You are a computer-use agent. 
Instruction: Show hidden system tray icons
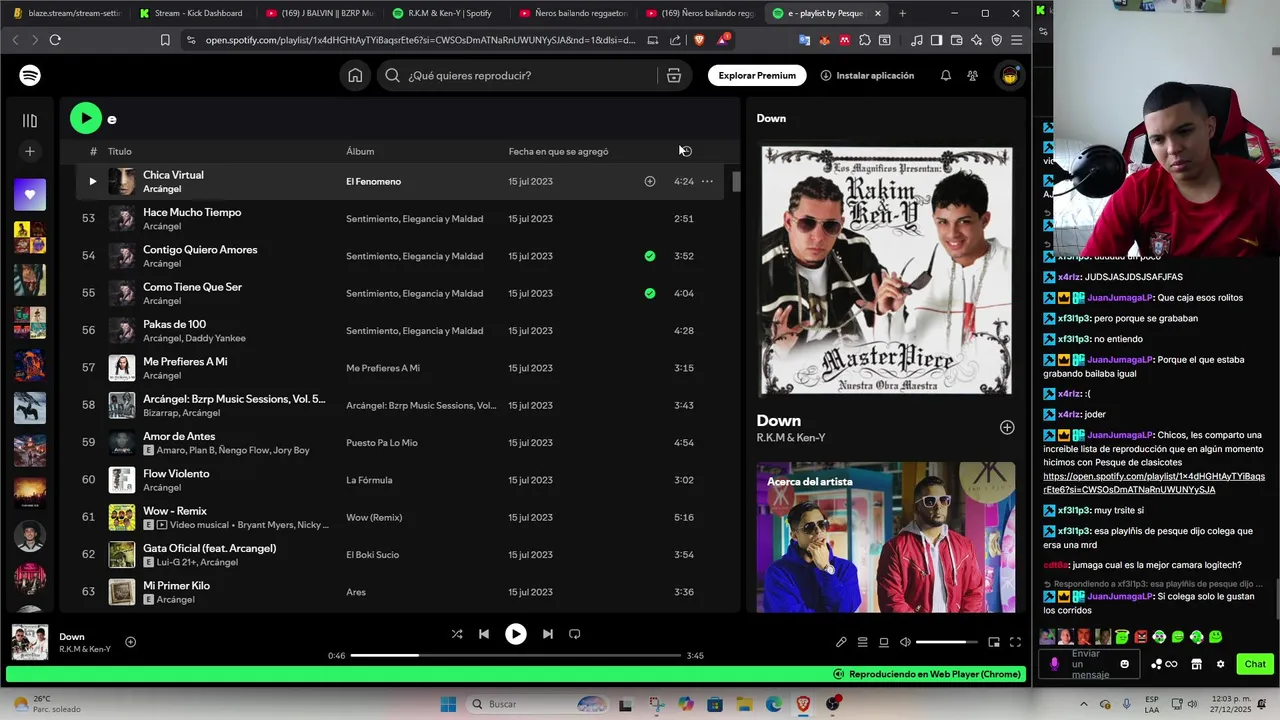point(1084,704)
